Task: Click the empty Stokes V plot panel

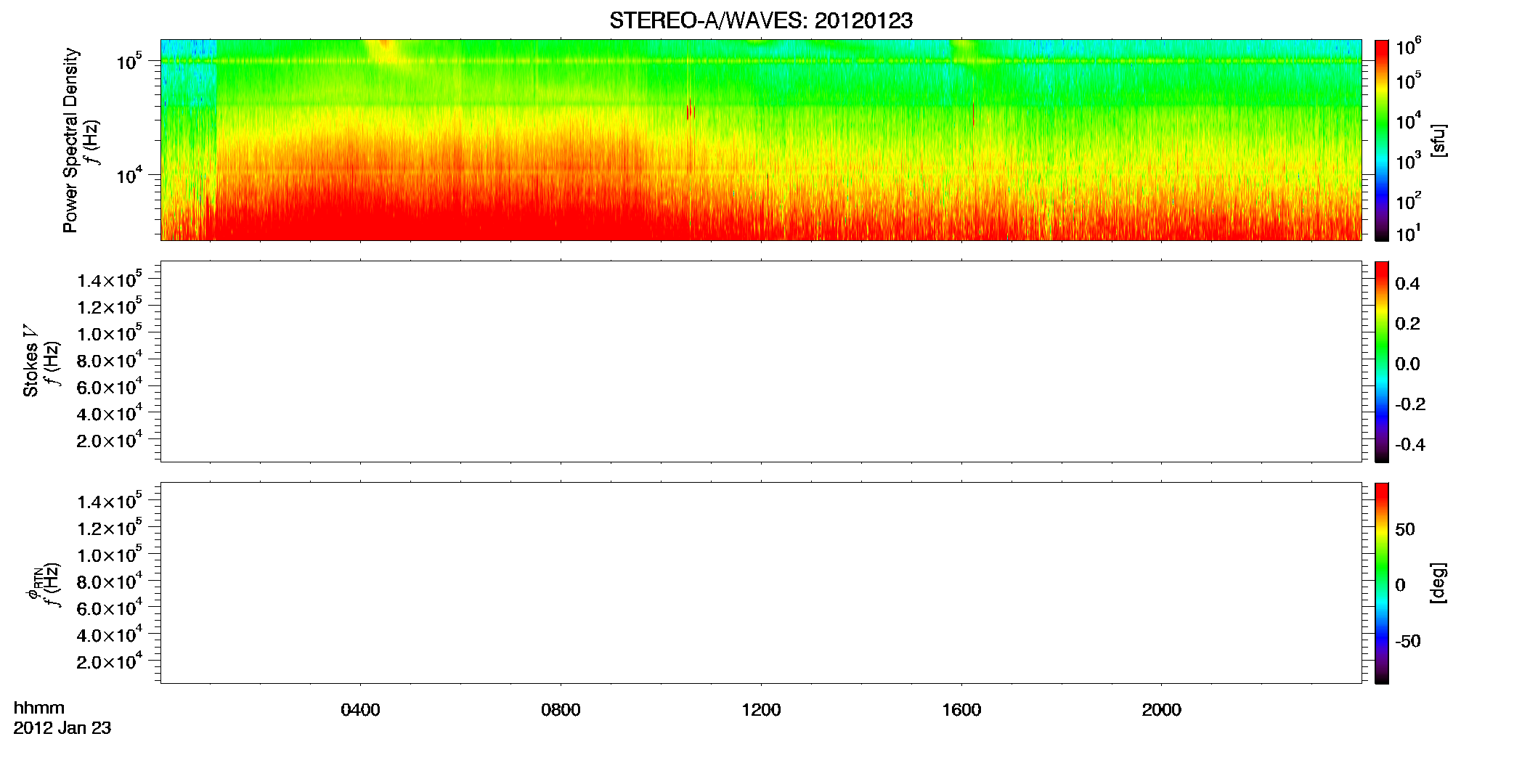Action: 761,362
